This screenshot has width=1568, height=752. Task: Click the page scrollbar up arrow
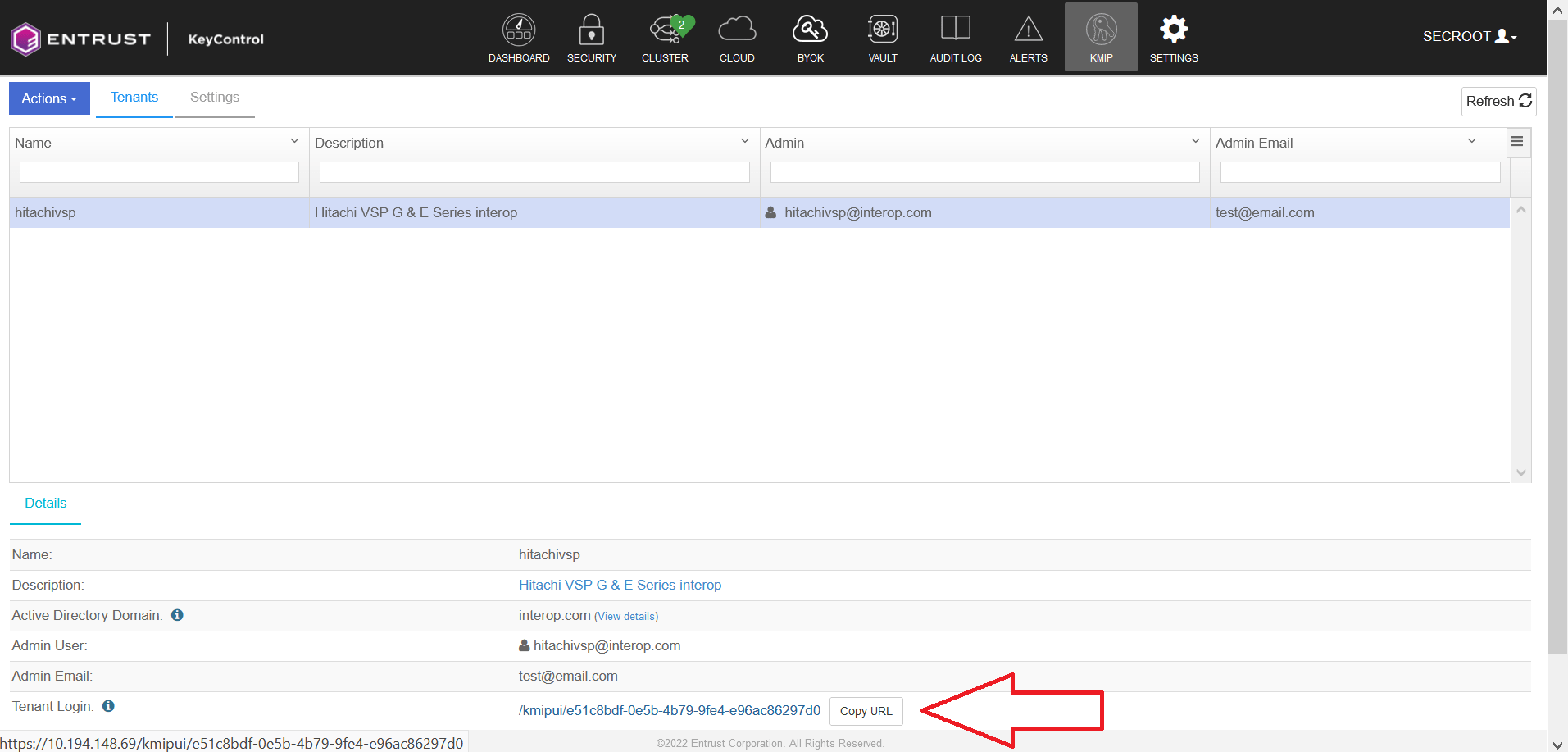click(1557, 10)
